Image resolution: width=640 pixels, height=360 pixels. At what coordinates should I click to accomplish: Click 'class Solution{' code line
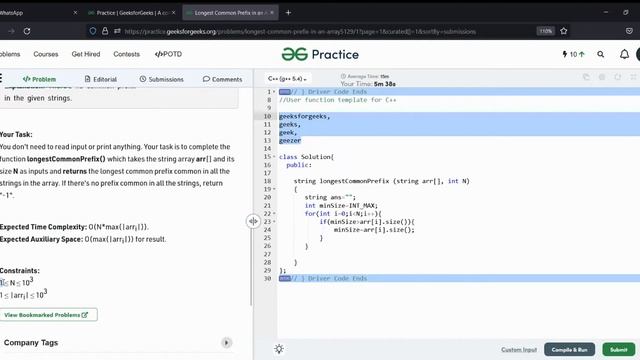click(307, 157)
